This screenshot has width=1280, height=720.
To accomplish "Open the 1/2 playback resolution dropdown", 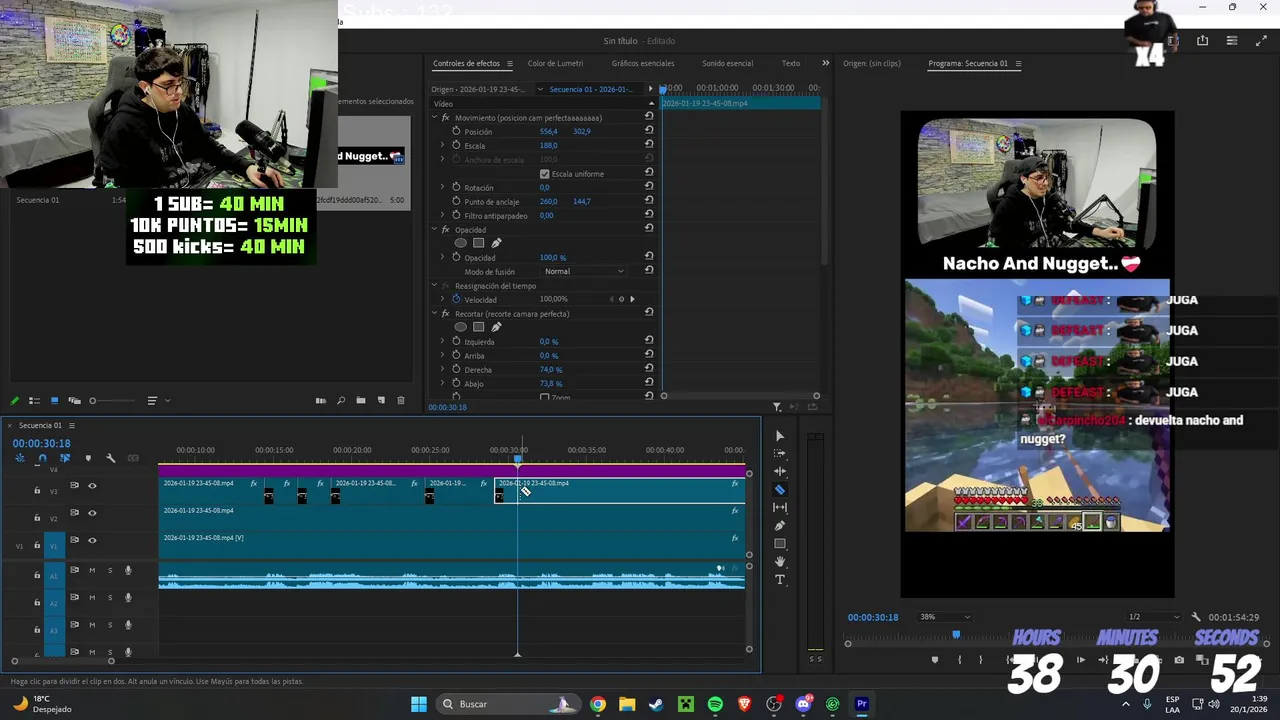I will coord(1153,617).
